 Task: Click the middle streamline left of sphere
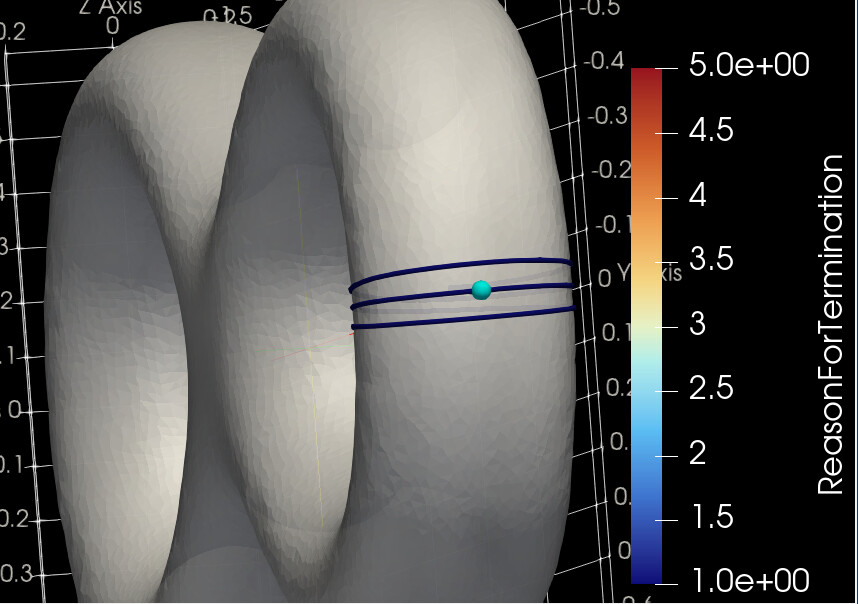pos(410,296)
